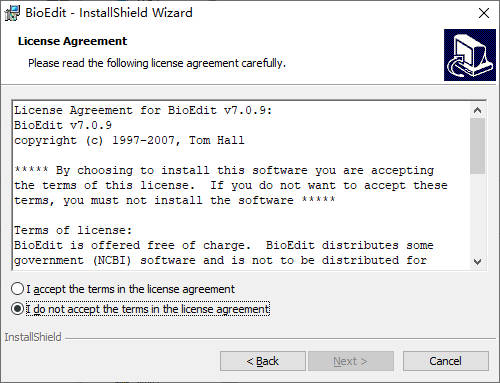This screenshot has width=500, height=383.
Task: Cancel the BioEdit installation
Action: (446, 361)
